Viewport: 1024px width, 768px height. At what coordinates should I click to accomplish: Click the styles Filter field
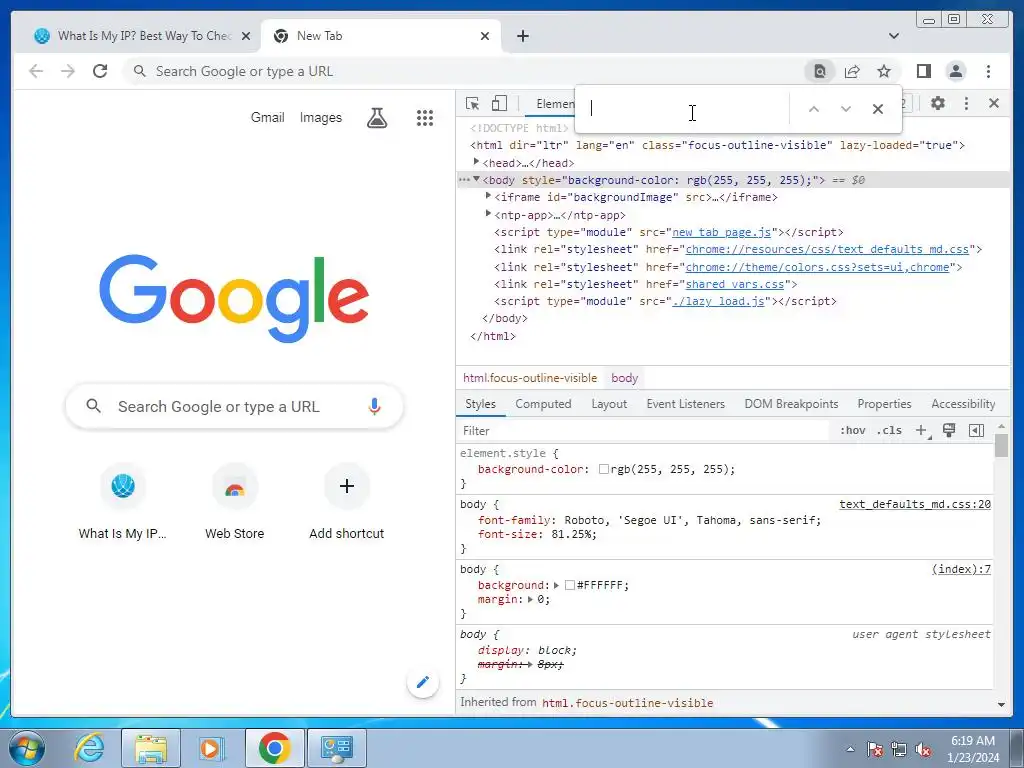coord(643,430)
